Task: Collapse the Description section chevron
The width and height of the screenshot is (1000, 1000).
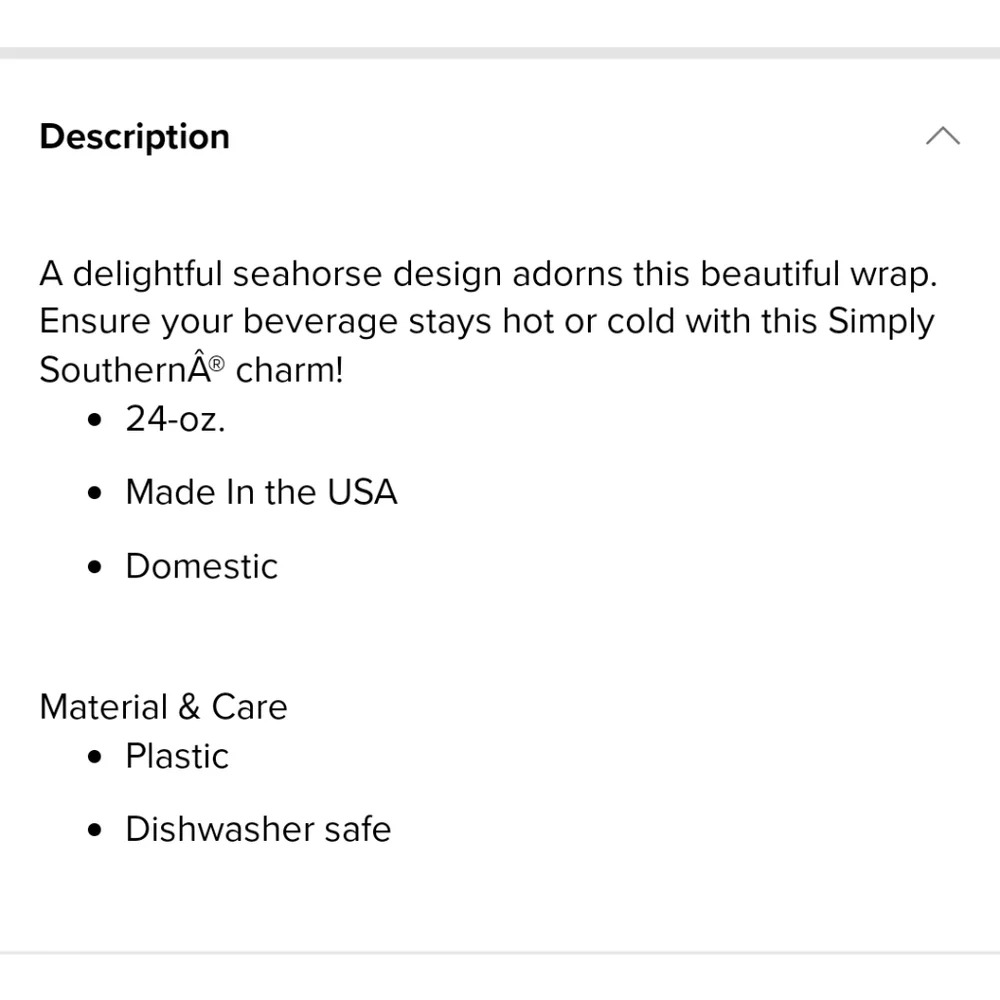Action: (x=942, y=137)
